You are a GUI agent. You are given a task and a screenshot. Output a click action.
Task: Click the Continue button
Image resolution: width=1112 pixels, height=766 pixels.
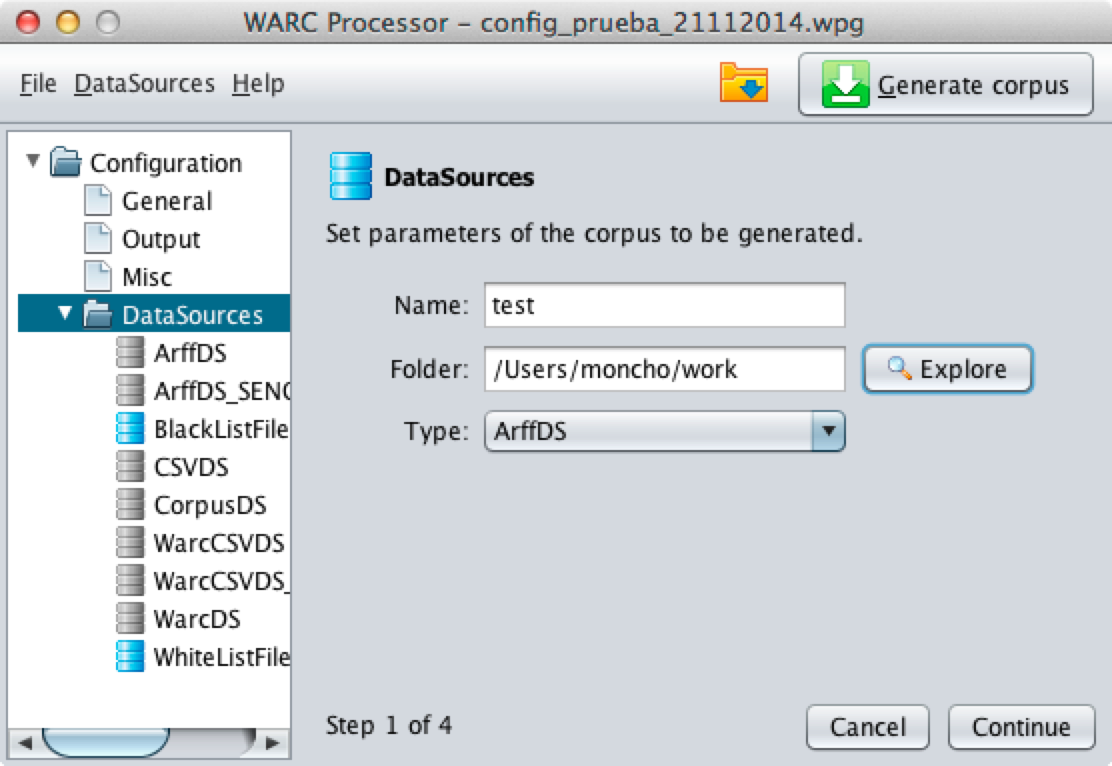click(1020, 727)
